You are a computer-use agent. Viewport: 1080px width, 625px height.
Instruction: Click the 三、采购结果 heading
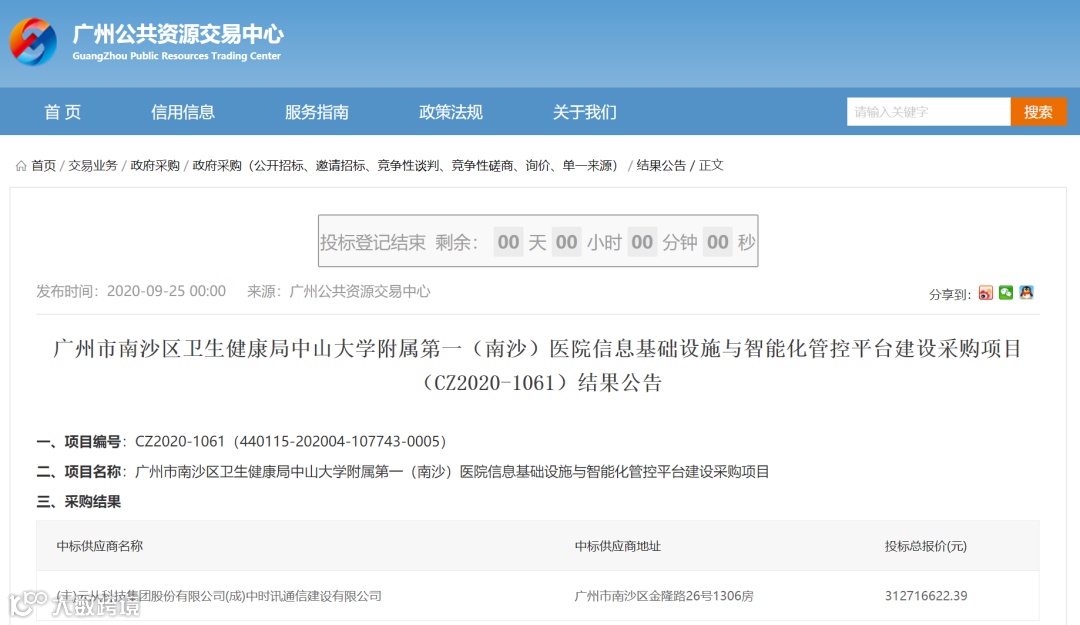click(79, 502)
